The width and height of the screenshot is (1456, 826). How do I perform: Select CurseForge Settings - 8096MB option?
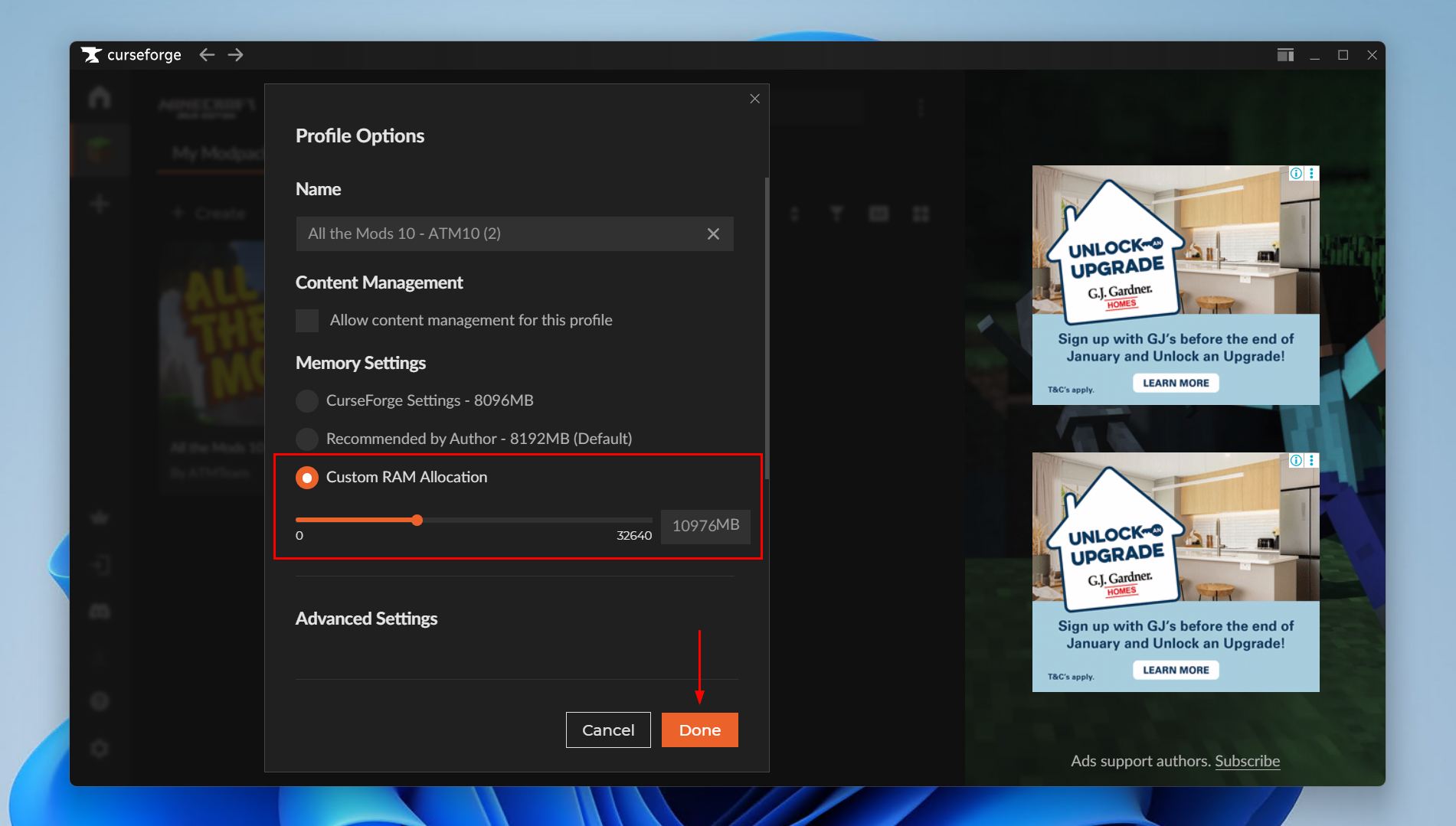click(307, 400)
